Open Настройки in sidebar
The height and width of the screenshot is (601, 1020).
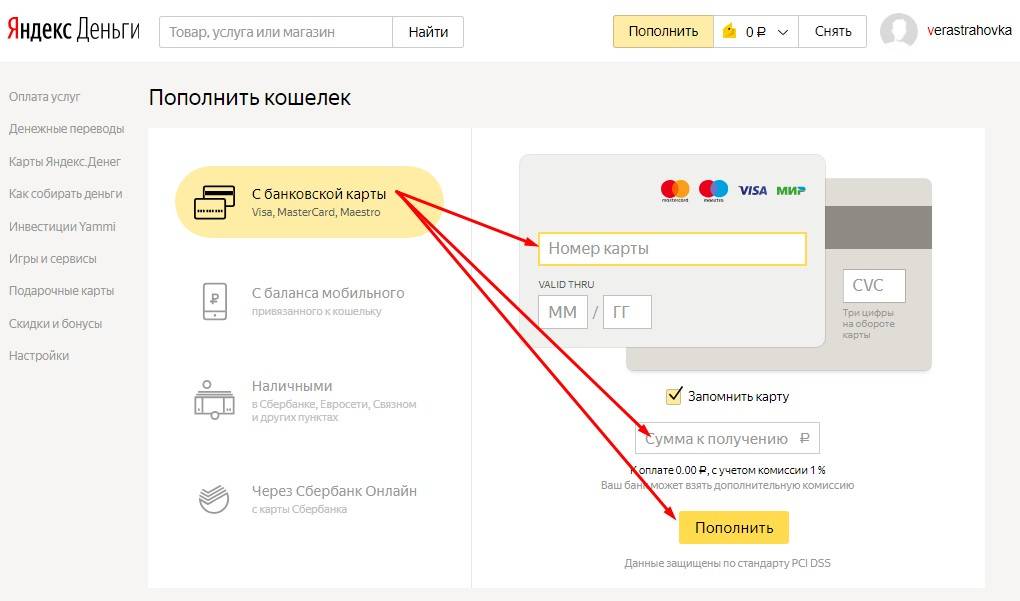click(39, 356)
